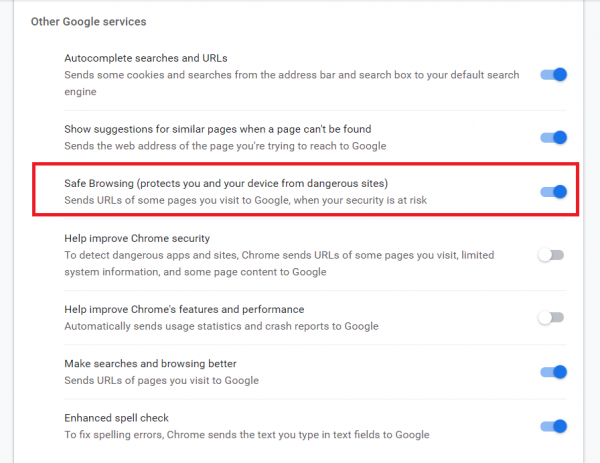Click the "Make searches and browsing better" title

click(x=150, y=364)
